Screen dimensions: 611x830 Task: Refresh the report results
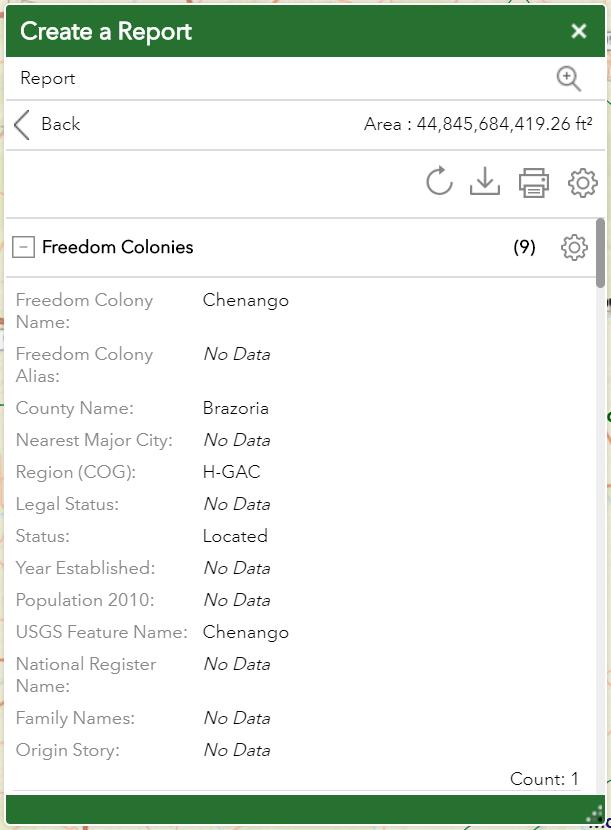point(438,182)
